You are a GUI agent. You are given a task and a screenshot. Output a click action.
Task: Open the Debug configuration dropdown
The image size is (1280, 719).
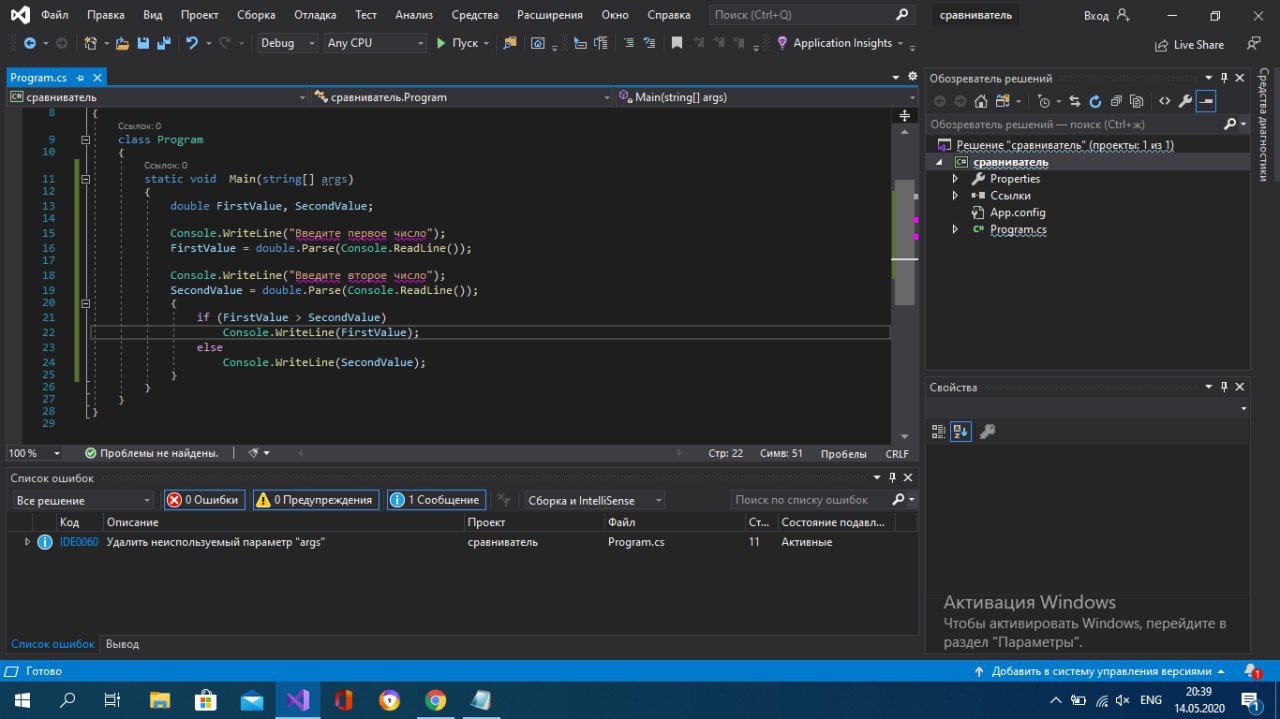click(x=287, y=43)
